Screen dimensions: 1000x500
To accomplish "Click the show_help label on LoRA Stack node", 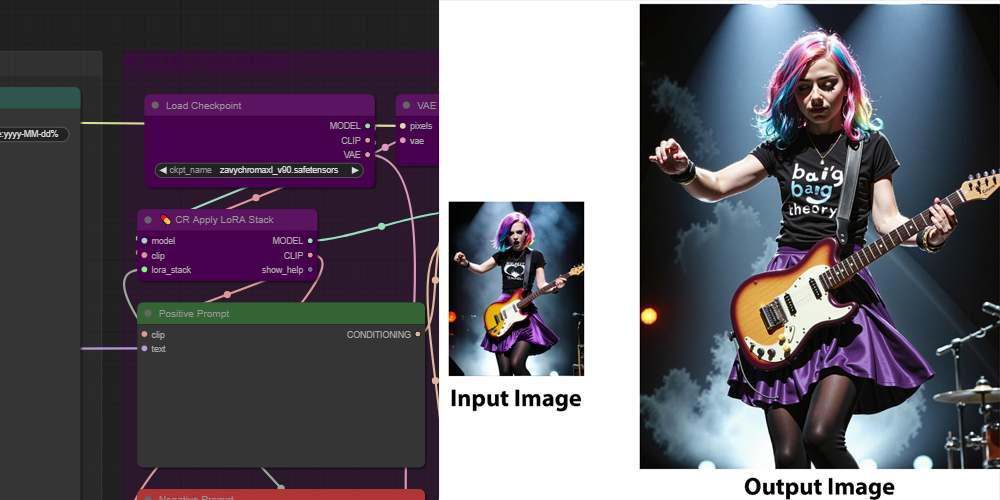I will (x=282, y=270).
